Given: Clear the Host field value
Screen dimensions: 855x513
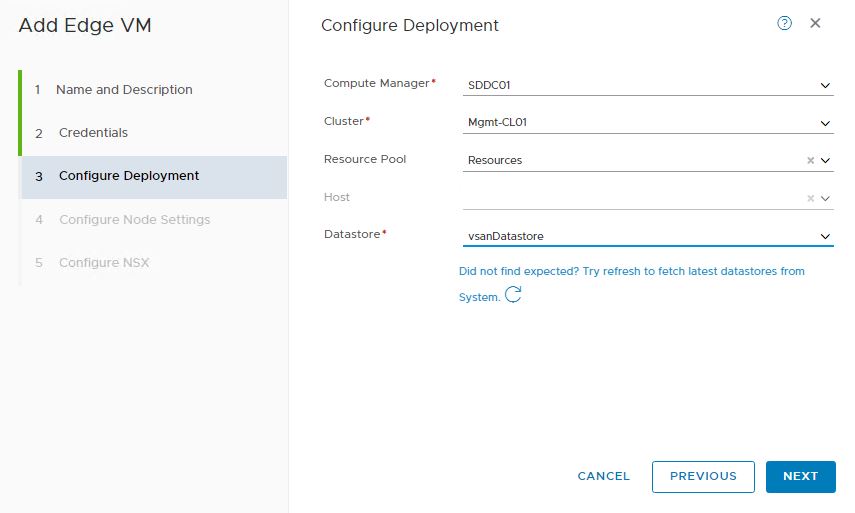Looking at the screenshot, I should pos(810,198).
